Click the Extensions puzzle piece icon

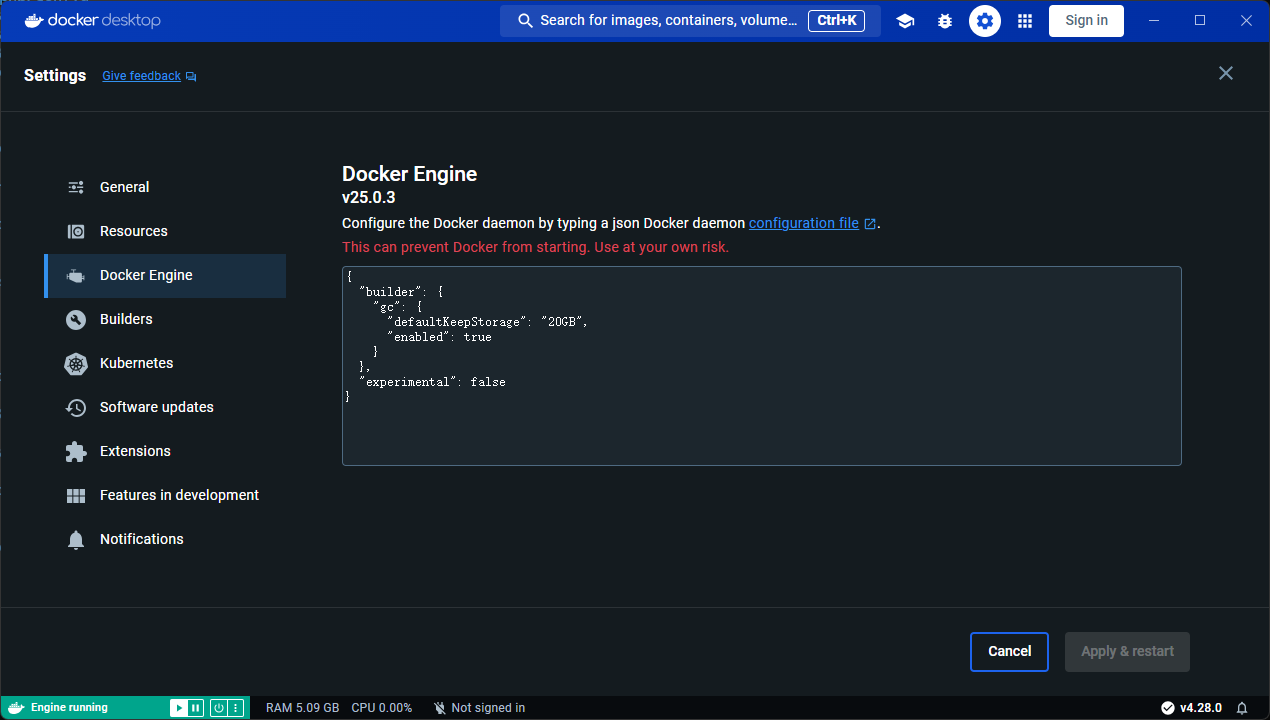pos(76,452)
